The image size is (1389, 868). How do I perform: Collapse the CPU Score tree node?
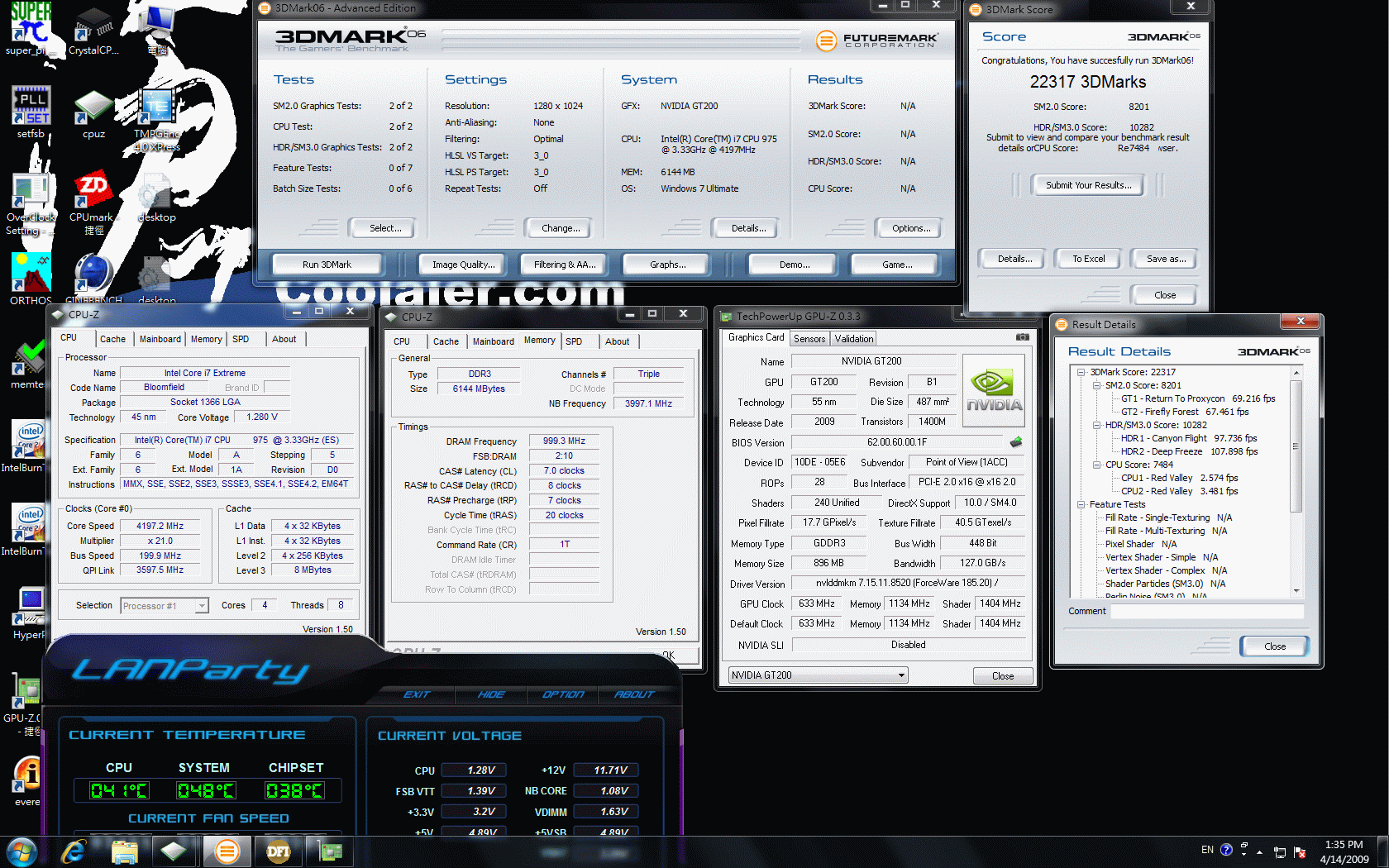click(1096, 465)
